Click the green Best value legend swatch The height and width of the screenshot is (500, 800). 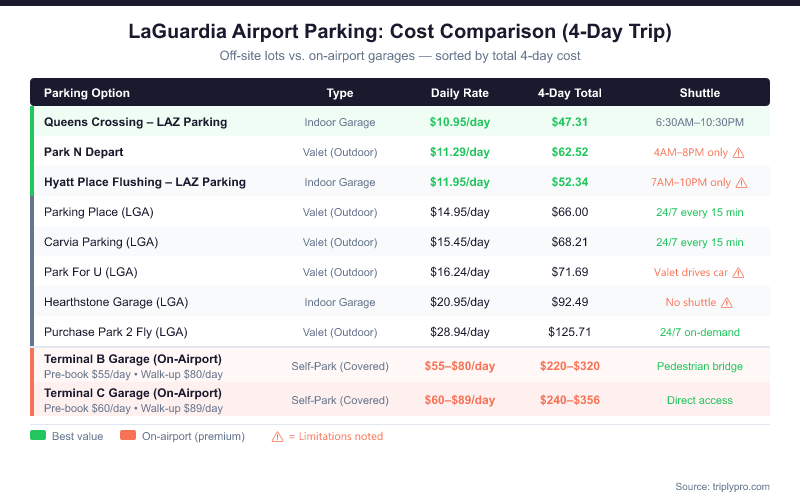click(38, 436)
